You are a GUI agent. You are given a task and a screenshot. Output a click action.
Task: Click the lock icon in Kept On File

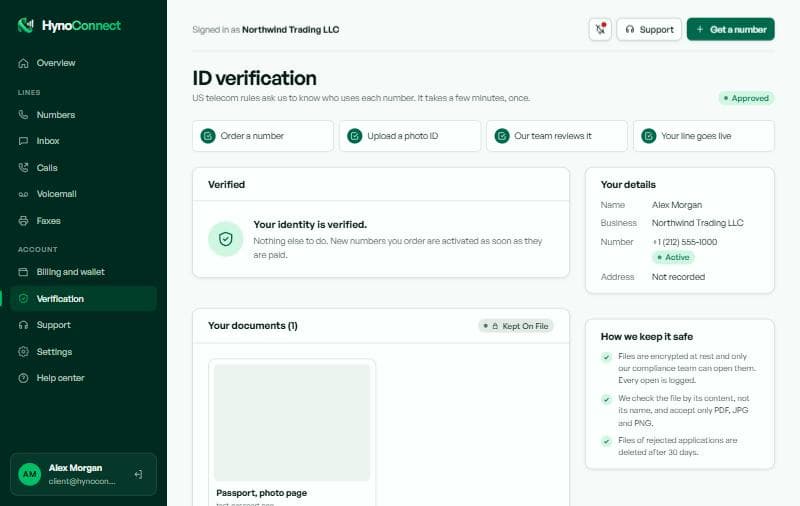495,326
